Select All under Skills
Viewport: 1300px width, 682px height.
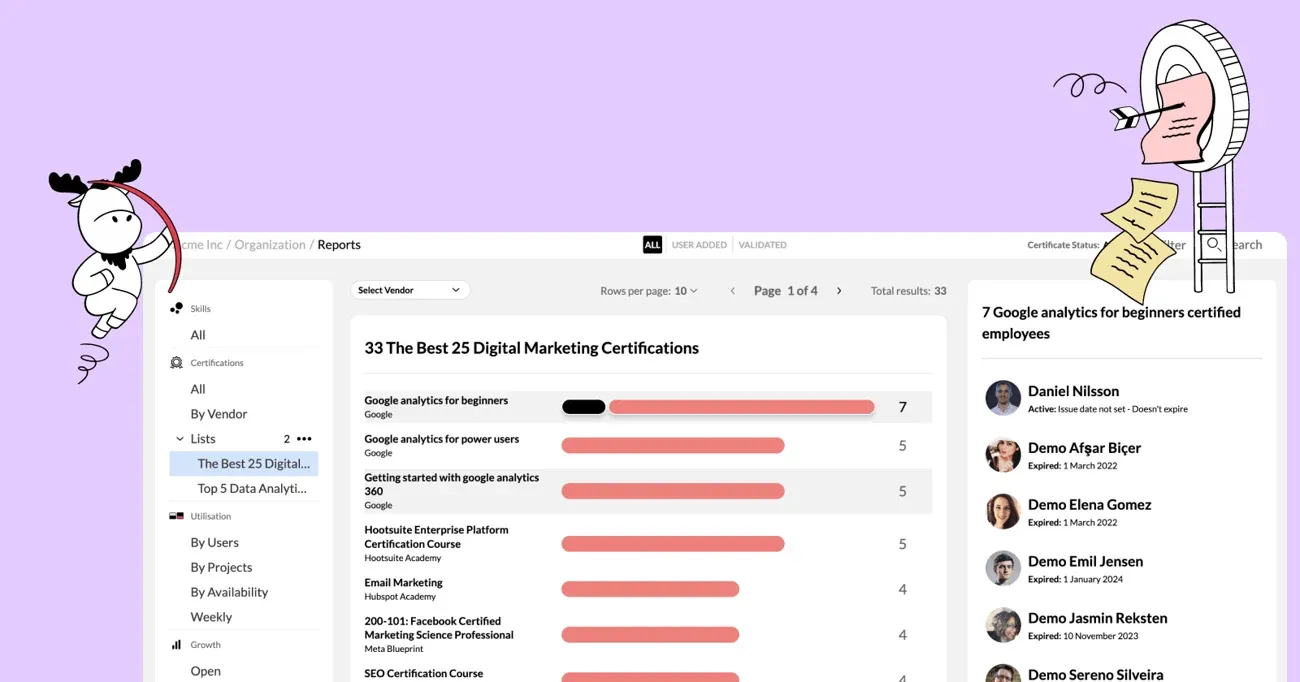(198, 335)
